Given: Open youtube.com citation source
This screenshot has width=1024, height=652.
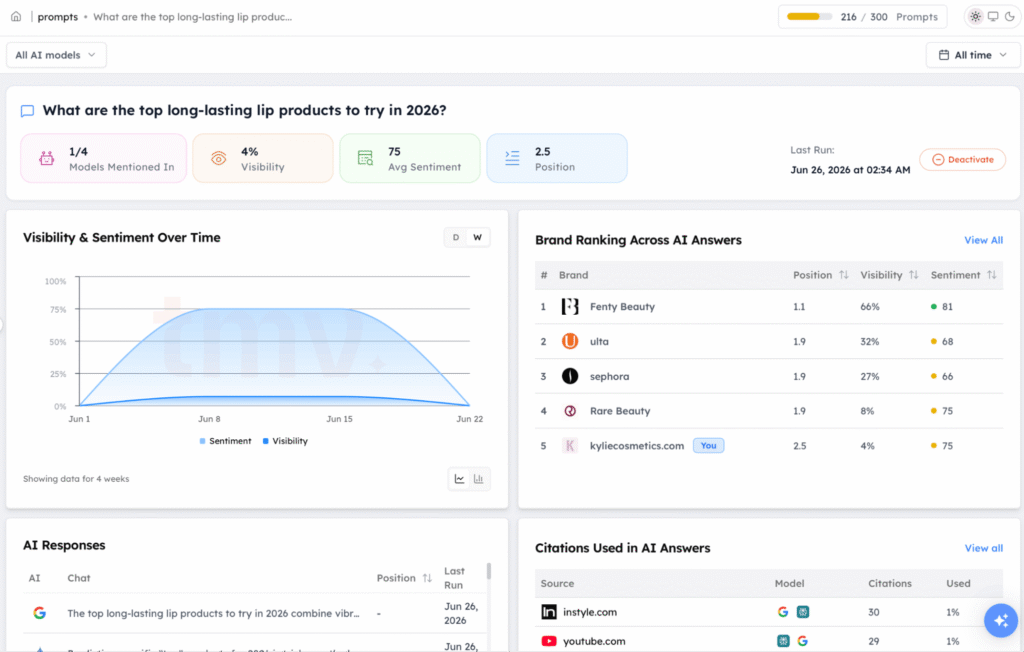Looking at the screenshot, I should coord(594,642).
